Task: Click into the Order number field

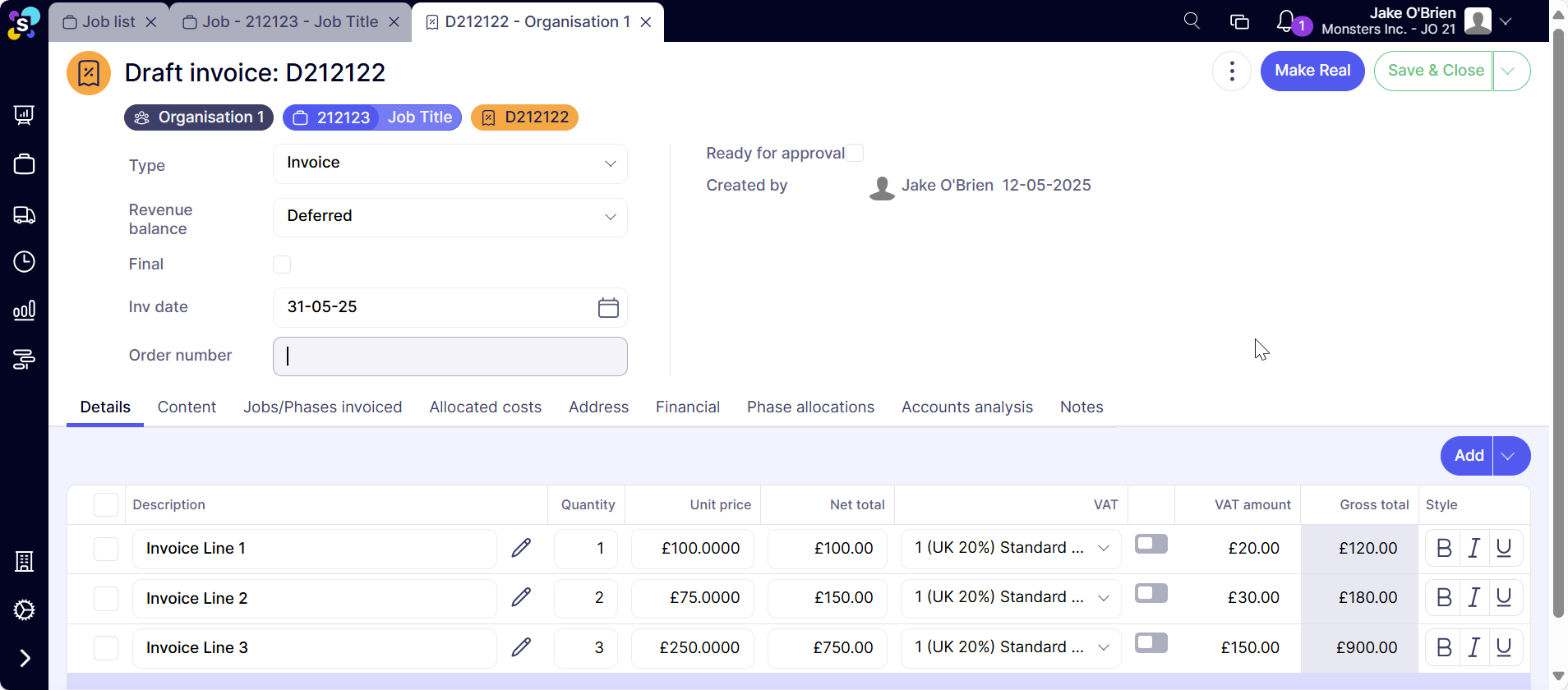Action: [x=450, y=356]
